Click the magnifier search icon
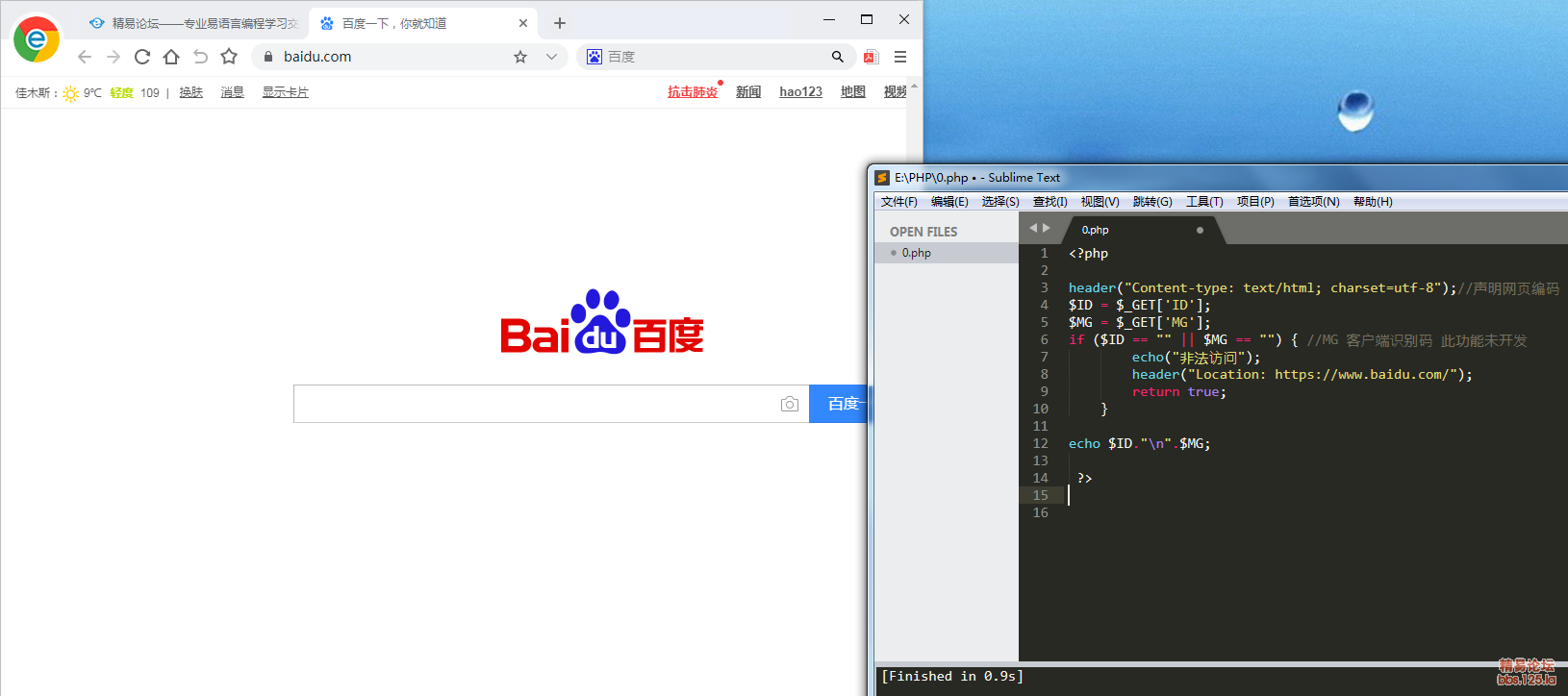The image size is (1568, 696). point(838,57)
